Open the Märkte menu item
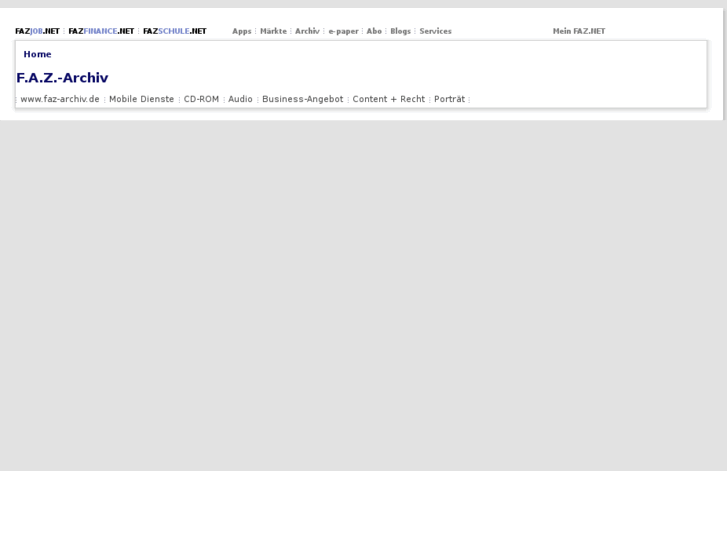 click(274, 31)
